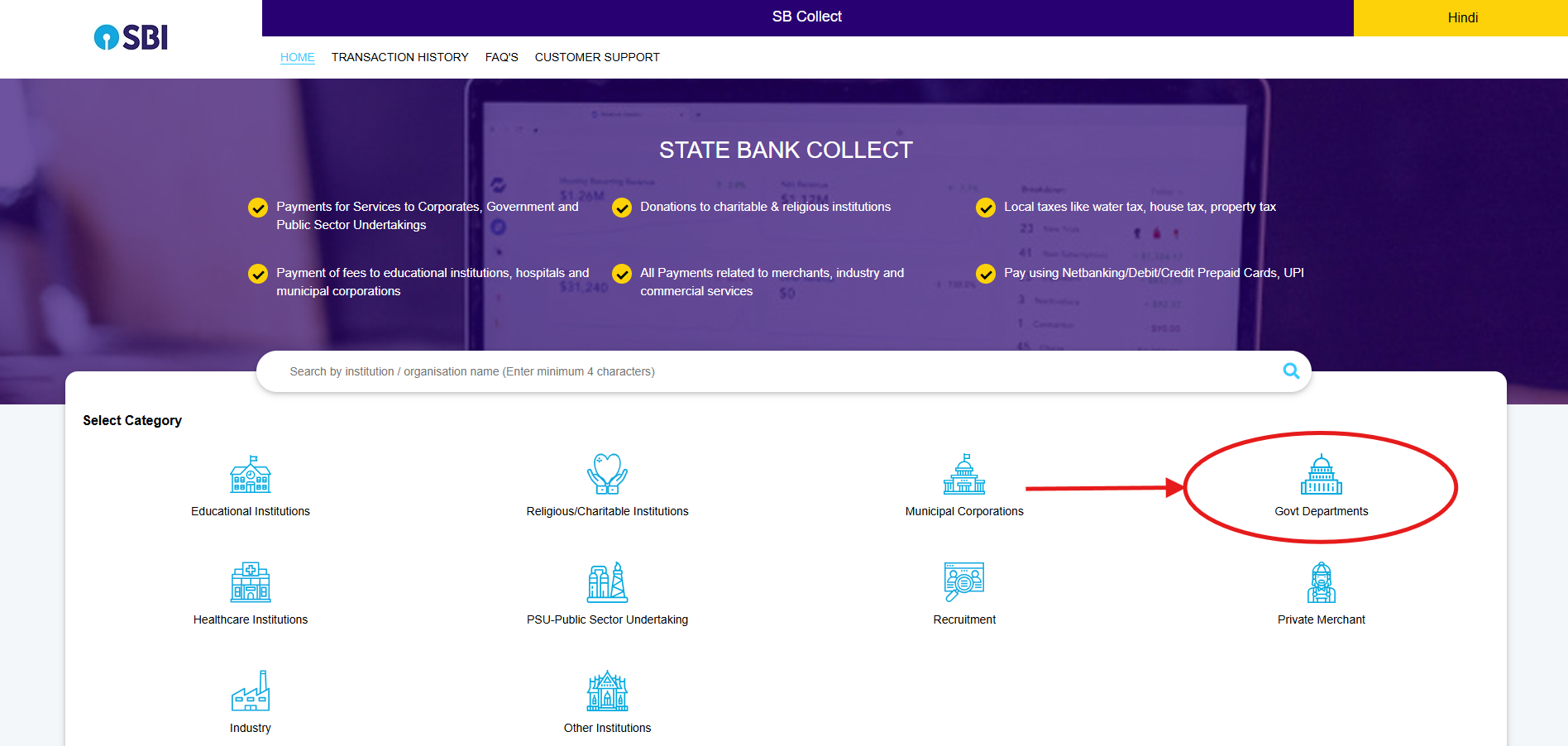
Task: Click the 'Local taxes like water tax' text
Action: pyautogui.click(x=1140, y=207)
